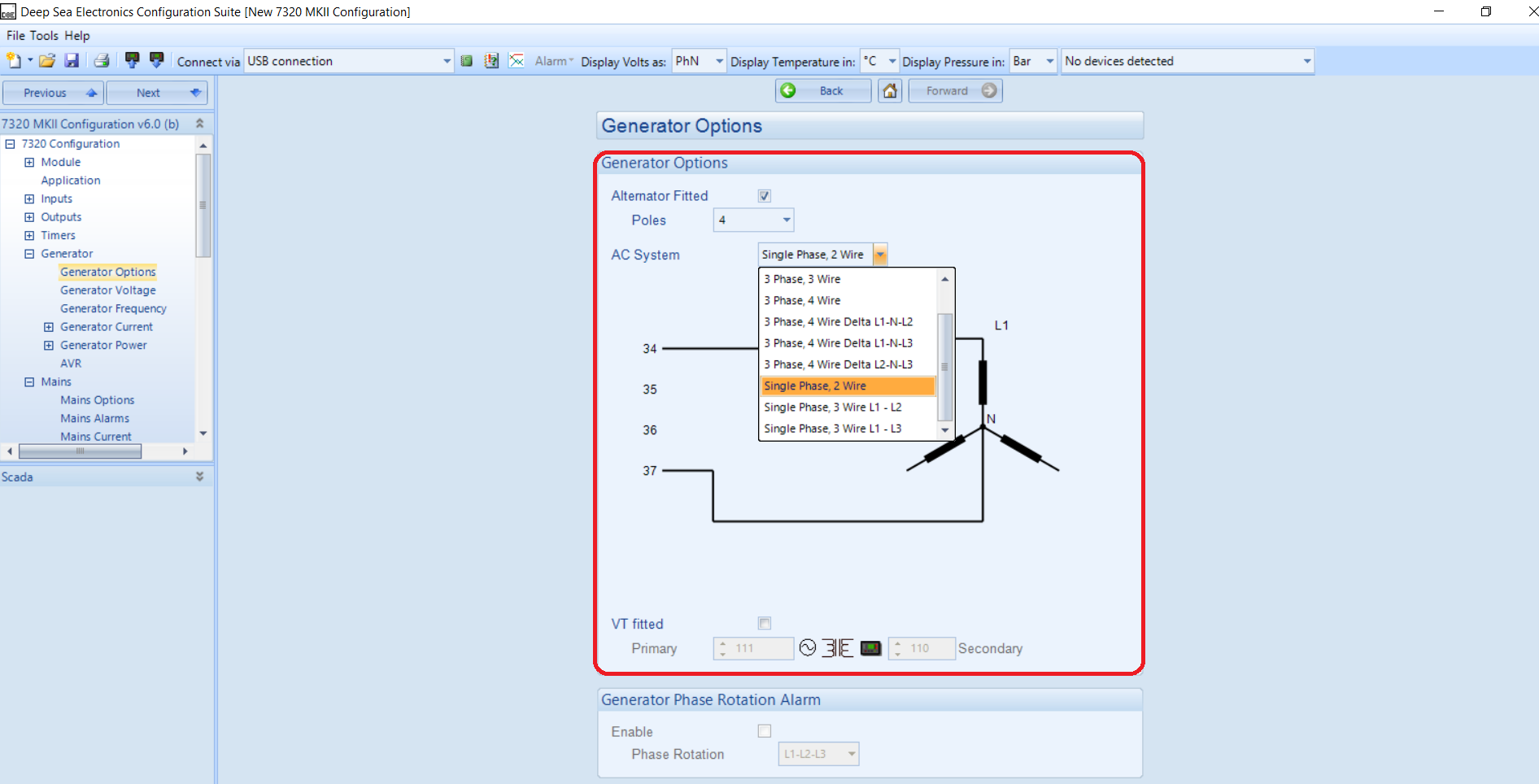Screen dimensions: 1539x784
Task: Click the data logging chart icon
Action: coord(517,61)
